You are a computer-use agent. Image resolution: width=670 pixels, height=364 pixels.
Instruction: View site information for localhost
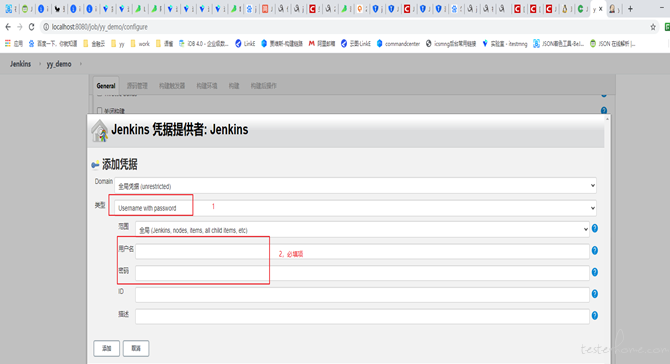pyautogui.click(x=46, y=27)
